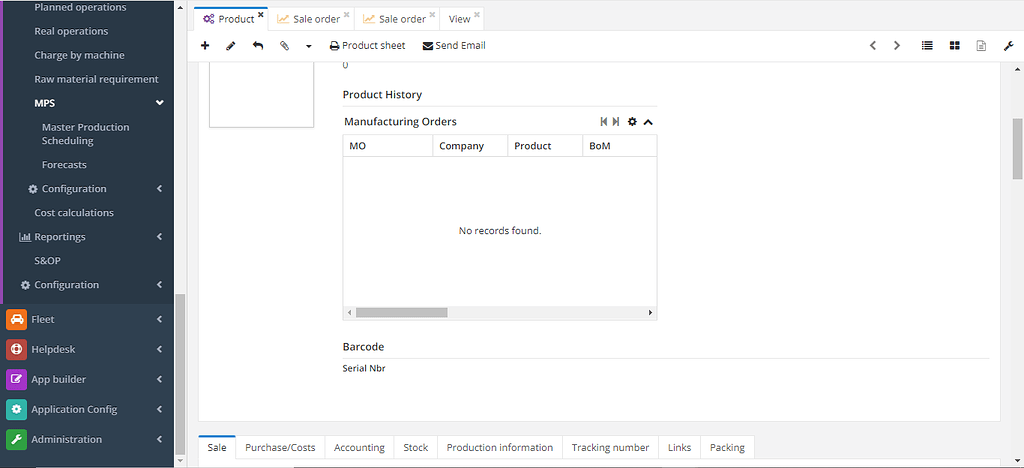Viewport: 1024px width, 468px height.
Task: Click left arrow of grid horizontal scrollbar
Action: pyautogui.click(x=350, y=313)
